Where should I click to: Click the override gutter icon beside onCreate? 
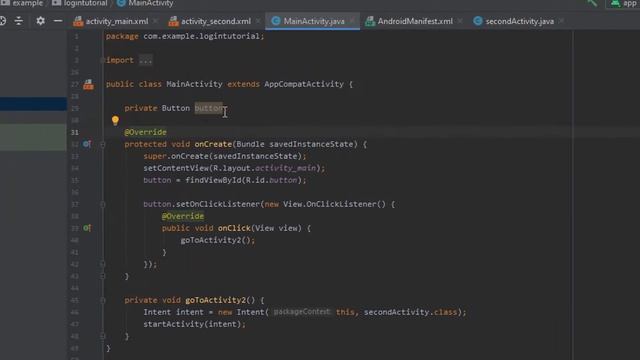click(x=87, y=144)
